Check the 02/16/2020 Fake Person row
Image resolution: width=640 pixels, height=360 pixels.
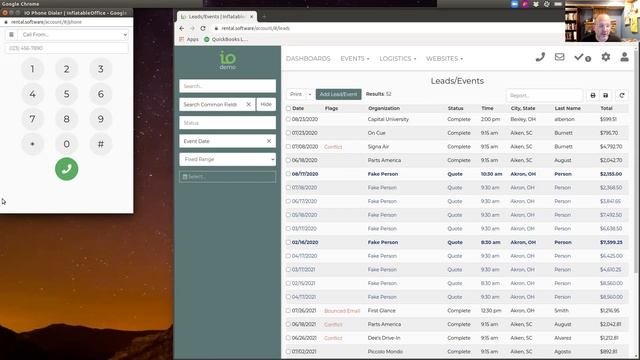pyautogui.click(x=289, y=242)
